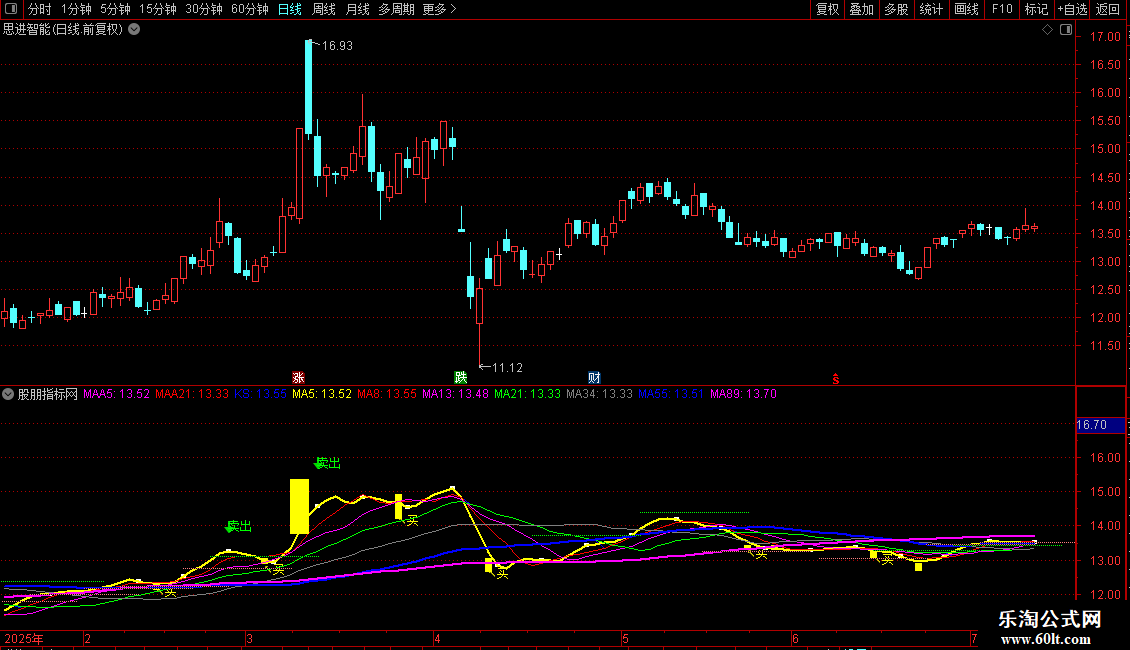This screenshot has width=1130, height=650.
Task: Switch to 分时 intraday view
Action: click(x=40, y=9)
